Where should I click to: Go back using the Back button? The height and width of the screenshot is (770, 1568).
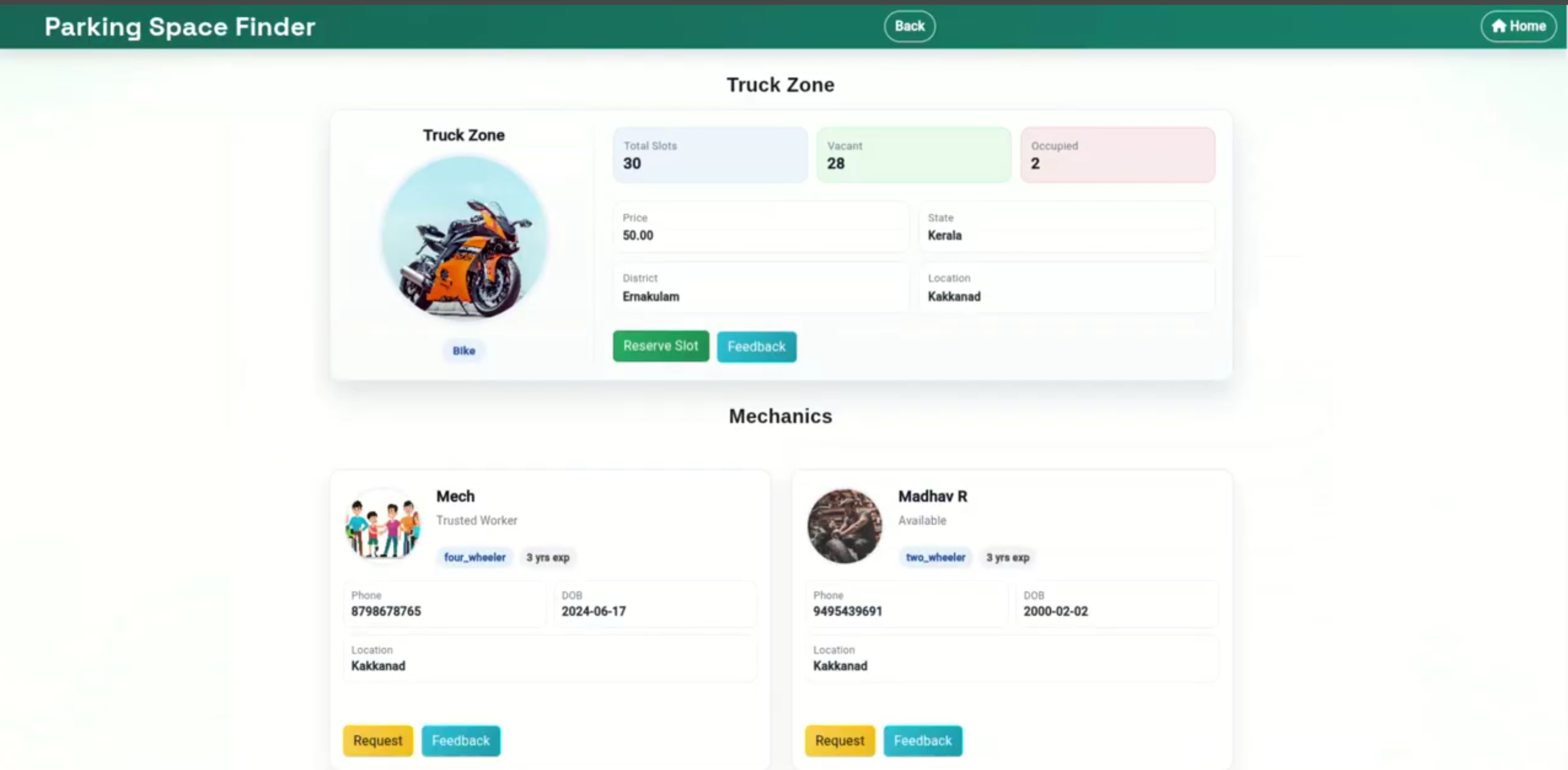tap(910, 26)
